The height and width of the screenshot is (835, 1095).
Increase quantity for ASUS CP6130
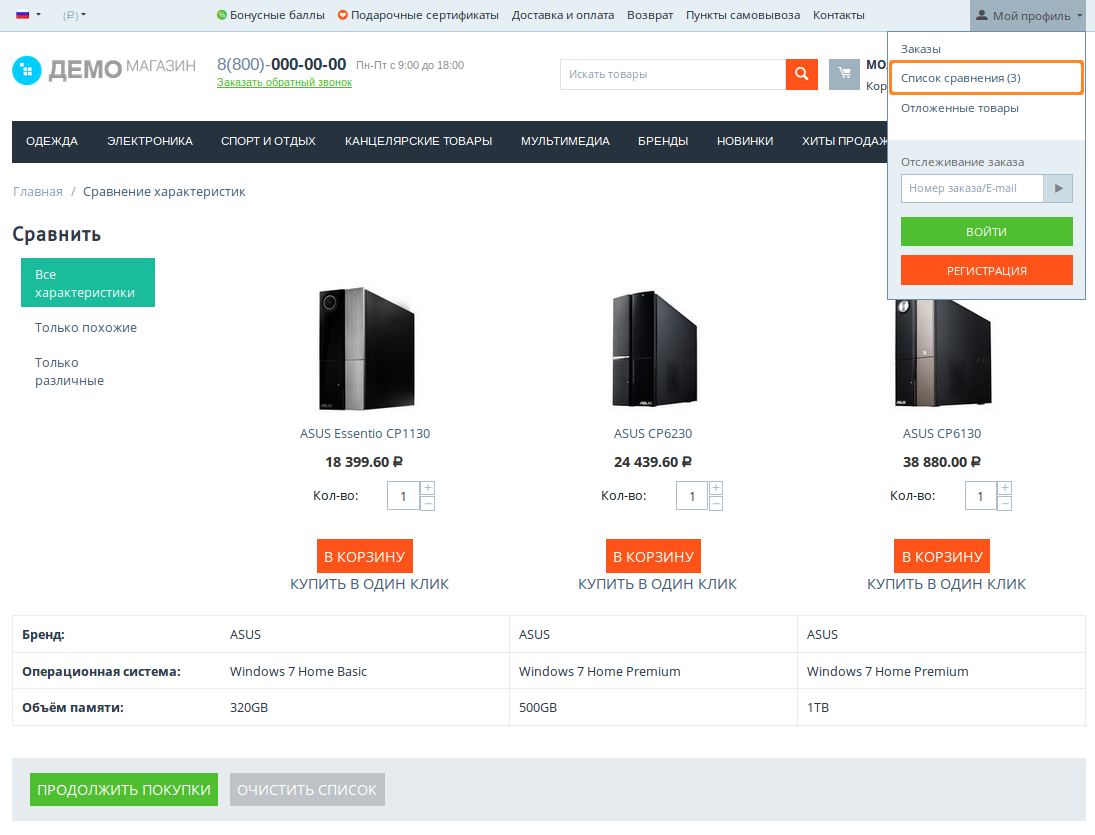pyautogui.click(x=1005, y=488)
